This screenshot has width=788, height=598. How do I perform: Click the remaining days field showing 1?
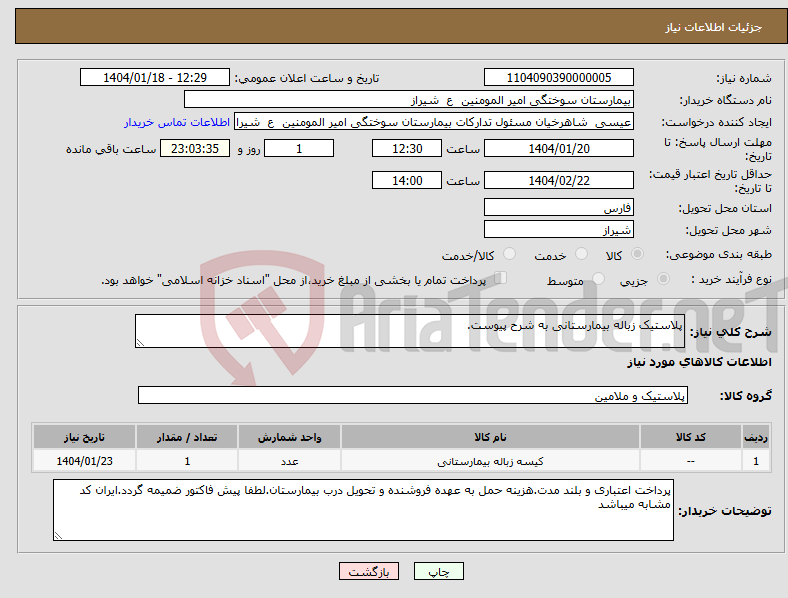click(299, 148)
